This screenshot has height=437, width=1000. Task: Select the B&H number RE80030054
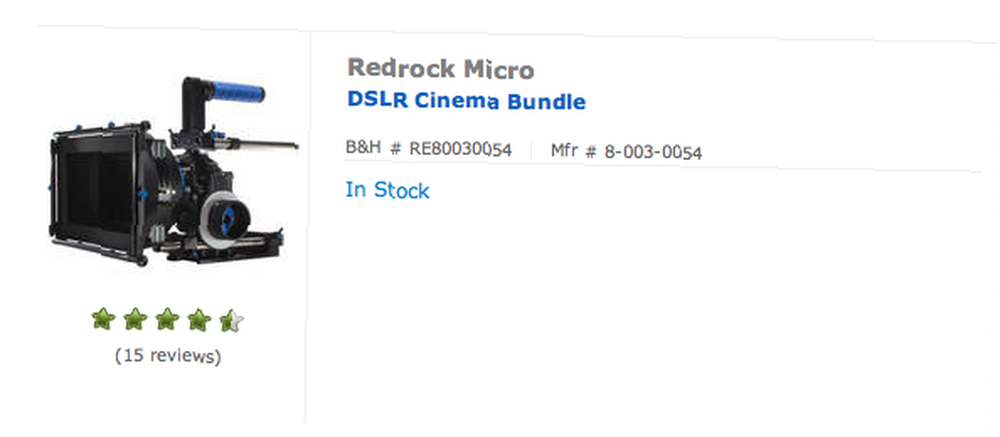click(460, 149)
